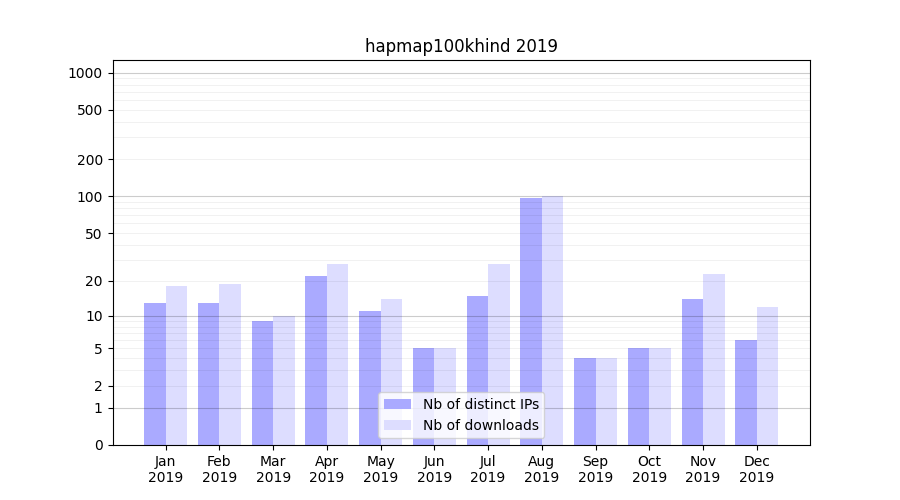Click the Aug 2019 distinct IPs bar
The width and height of the screenshot is (900, 500).
[x=530, y=320]
